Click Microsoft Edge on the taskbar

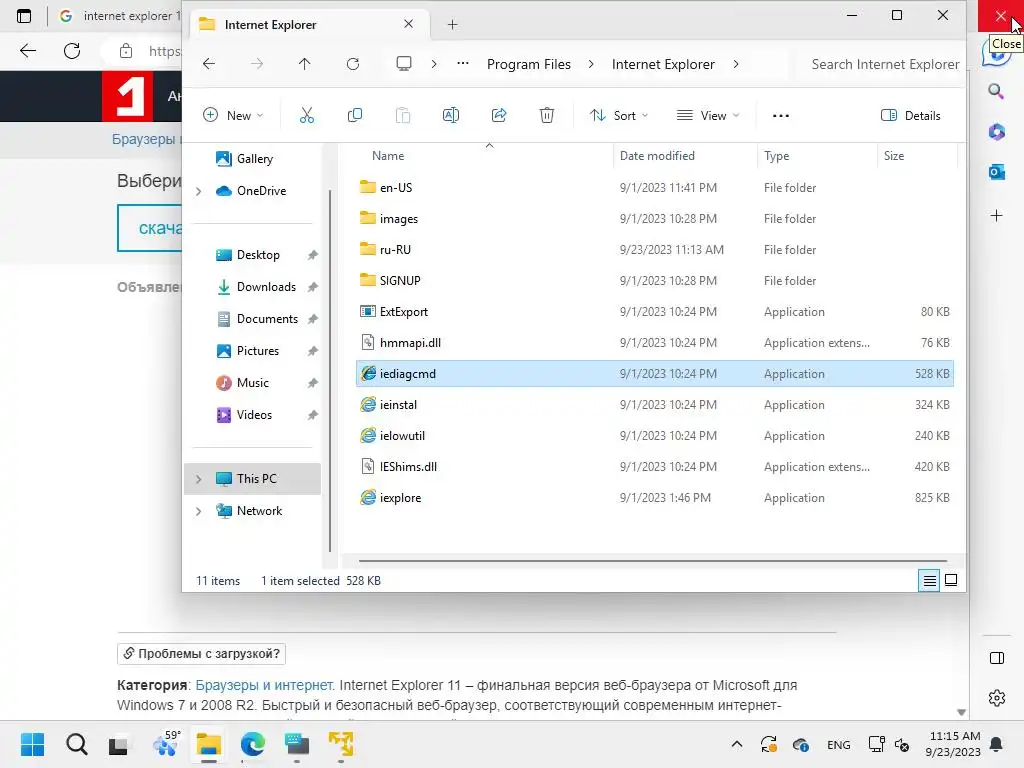(253, 744)
